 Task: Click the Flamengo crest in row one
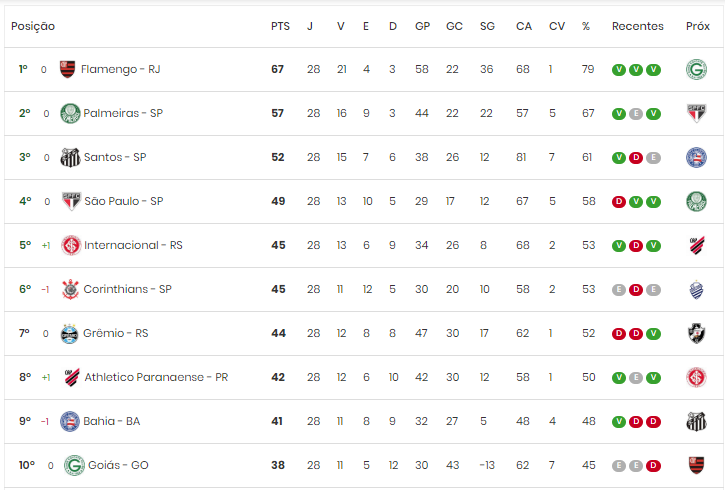coord(68,69)
